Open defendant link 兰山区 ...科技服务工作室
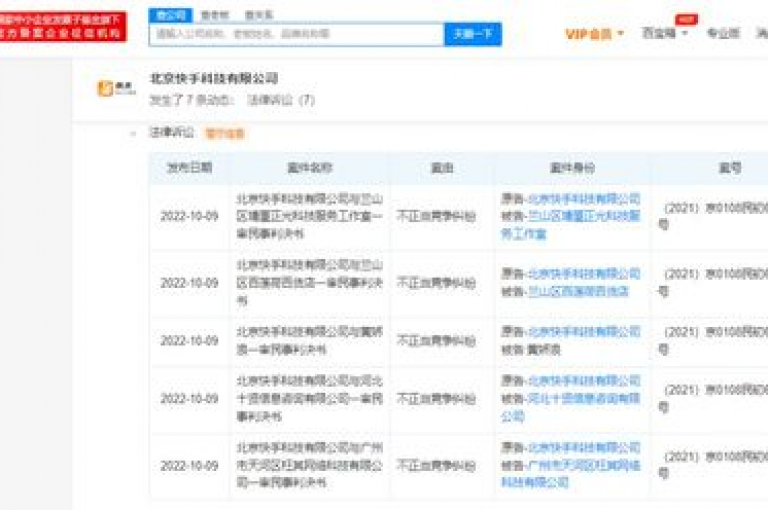Screen dimensions: 768x510 (x=571, y=225)
